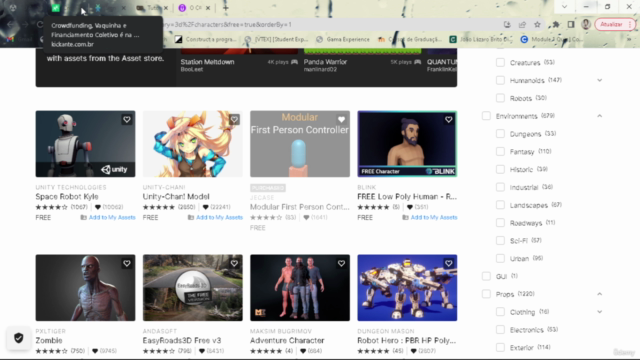Open the Module 1 Quiz bookmark
The height and width of the screenshot is (360, 640).
(552, 40)
